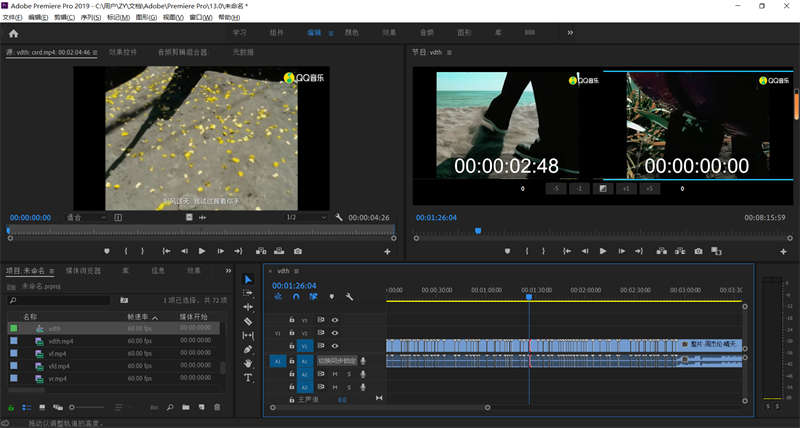Screen dimensions: 800x428
Task: Click the Export Frame camera icon in Program monitor
Action: 698,251
